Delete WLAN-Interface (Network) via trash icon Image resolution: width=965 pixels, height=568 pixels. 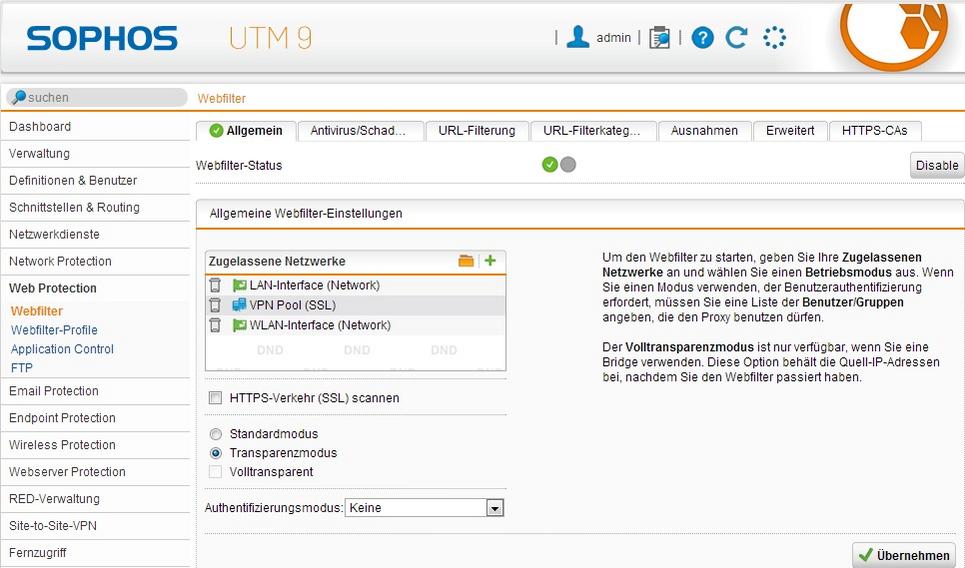tap(215, 325)
